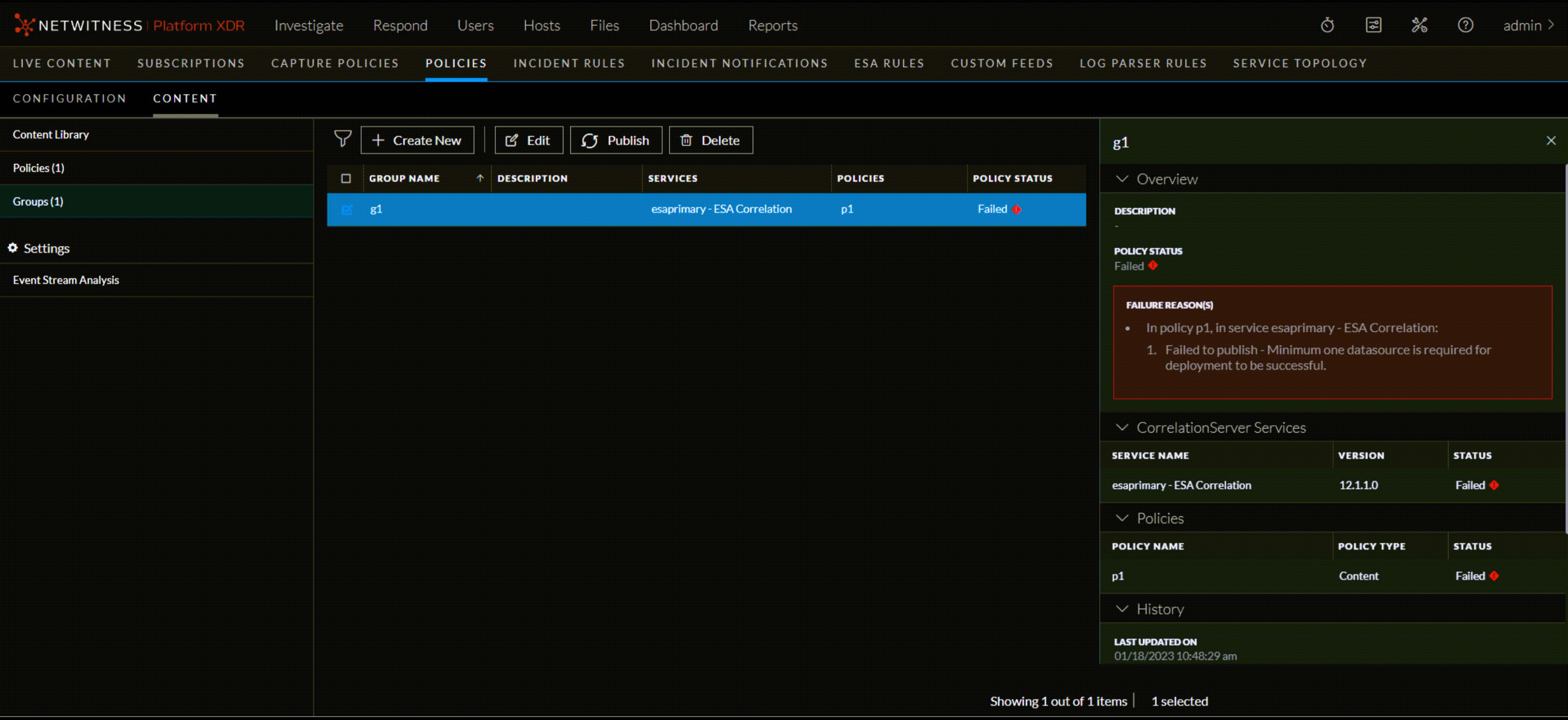
Task: Click the Settings gear icon in sidebar
Action: (12, 248)
